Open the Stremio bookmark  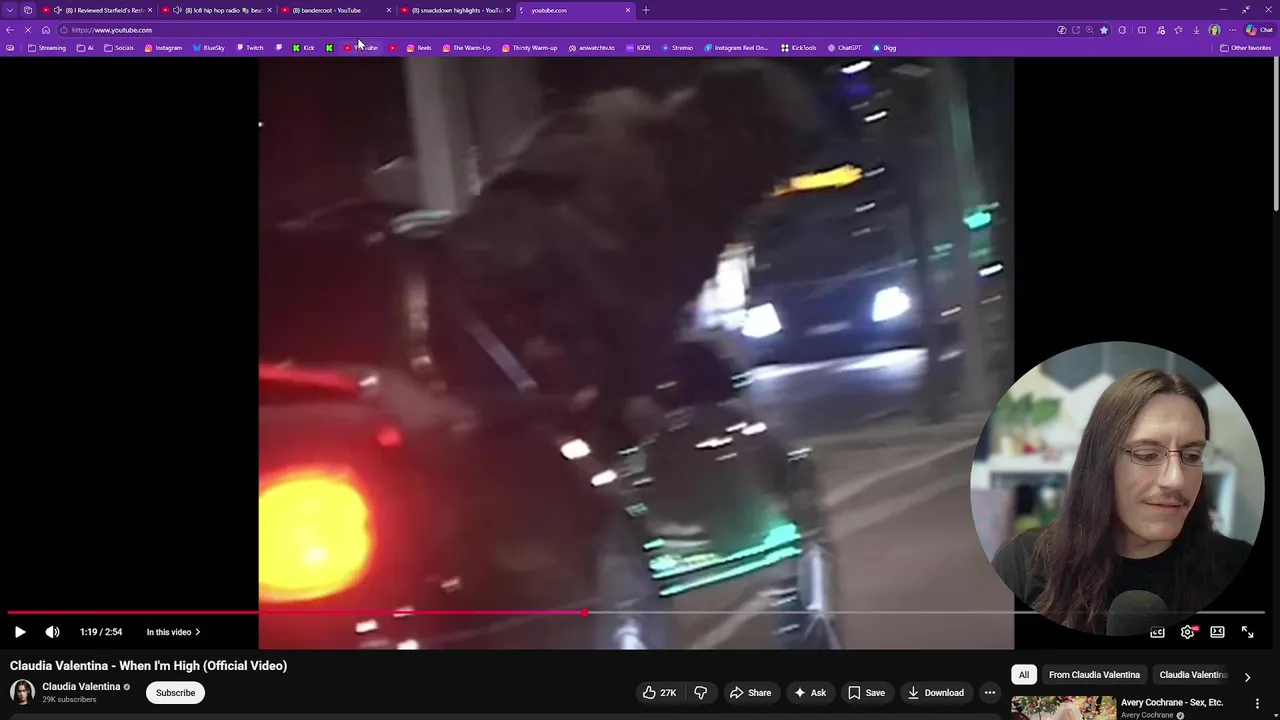[678, 48]
